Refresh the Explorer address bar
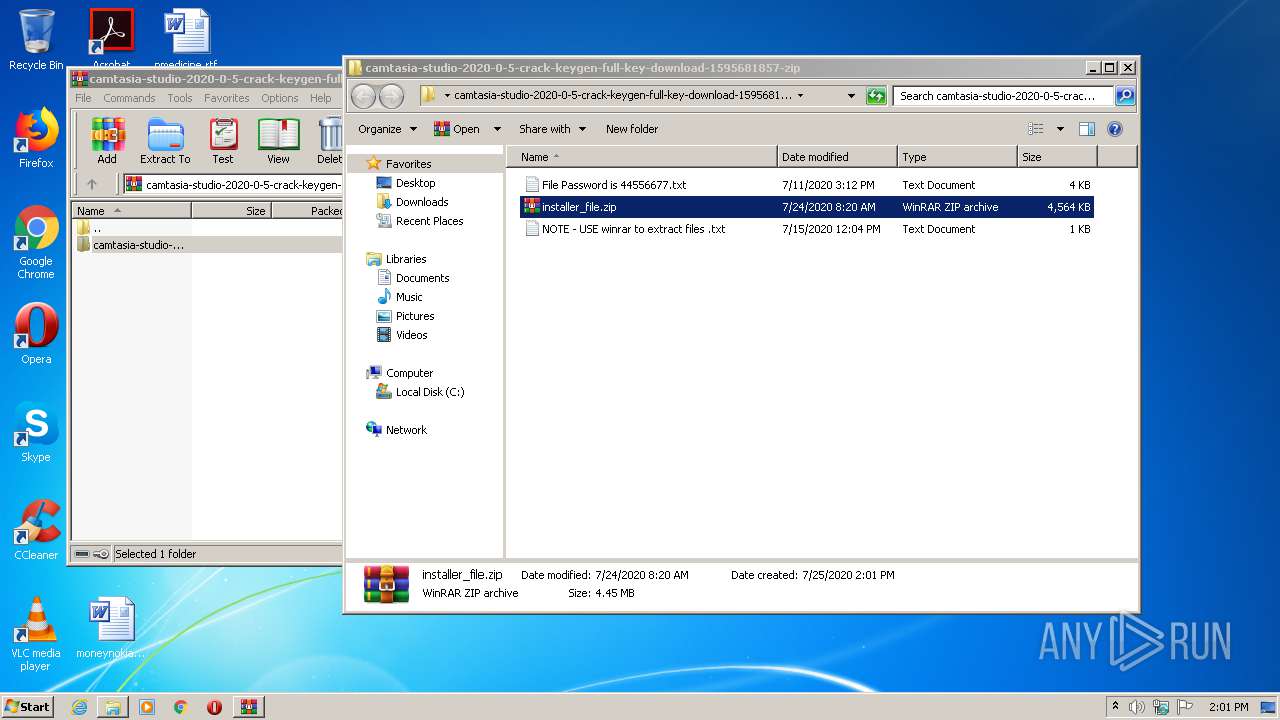 [x=876, y=96]
